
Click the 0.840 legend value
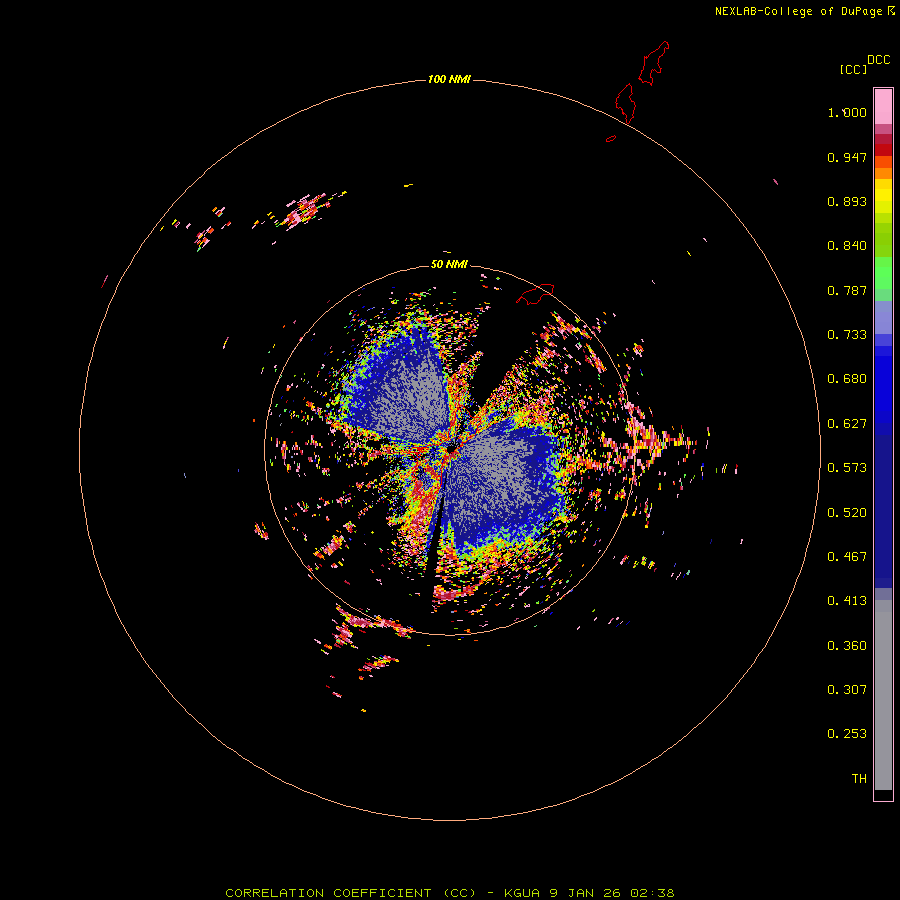pyautogui.click(x=847, y=246)
